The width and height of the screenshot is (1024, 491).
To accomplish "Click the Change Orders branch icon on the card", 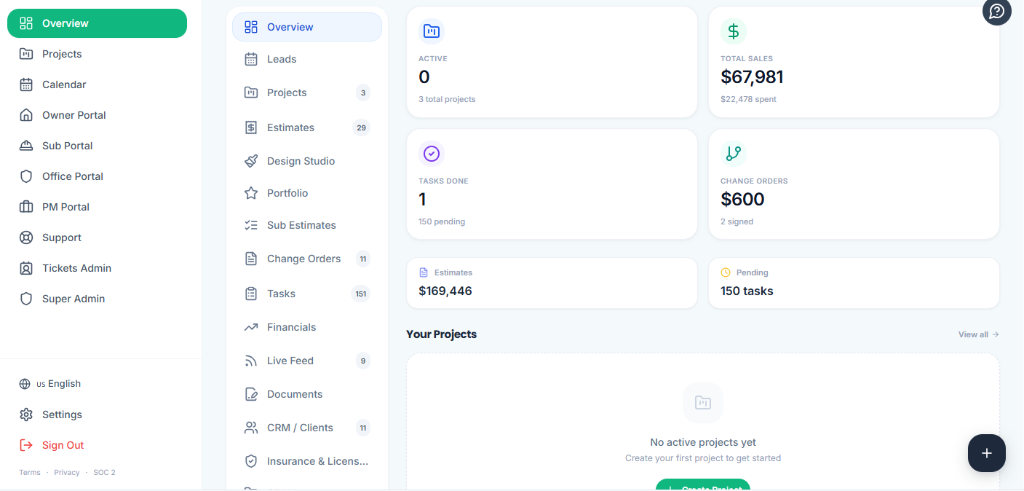I will click(733, 153).
